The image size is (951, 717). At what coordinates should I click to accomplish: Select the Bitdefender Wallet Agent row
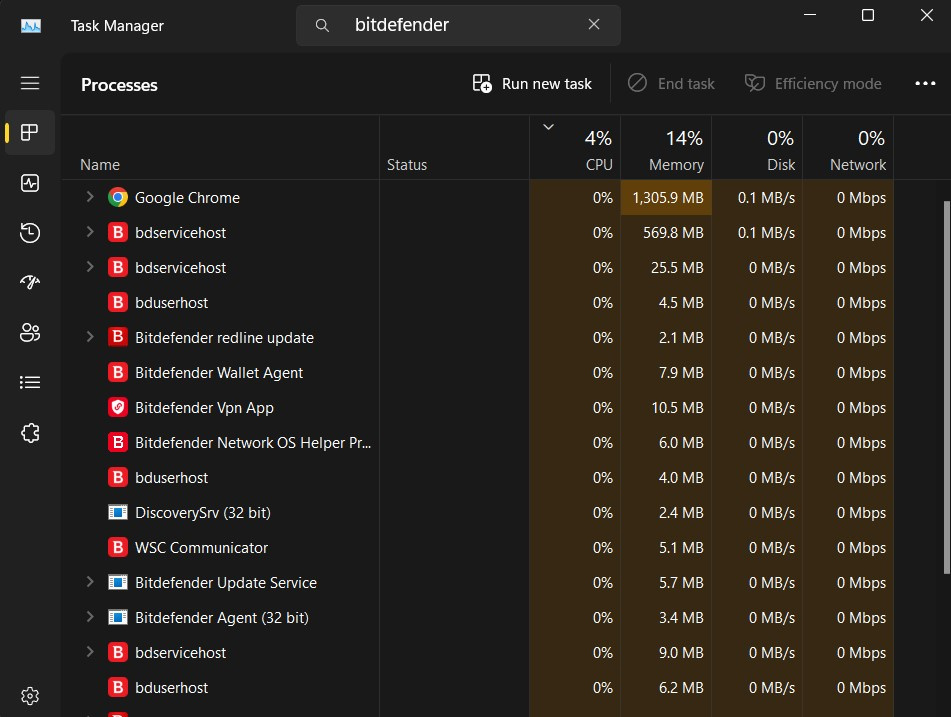click(477, 372)
